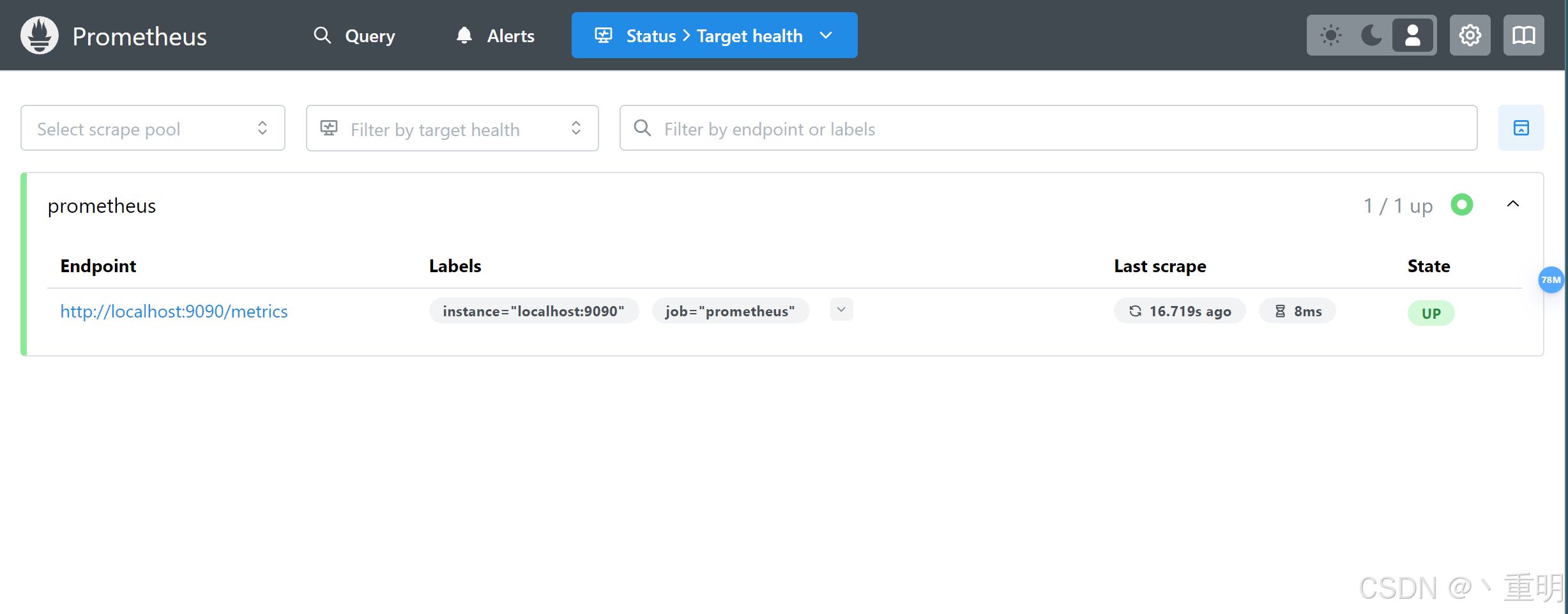Click the prometheus pool name

pyautogui.click(x=102, y=206)
